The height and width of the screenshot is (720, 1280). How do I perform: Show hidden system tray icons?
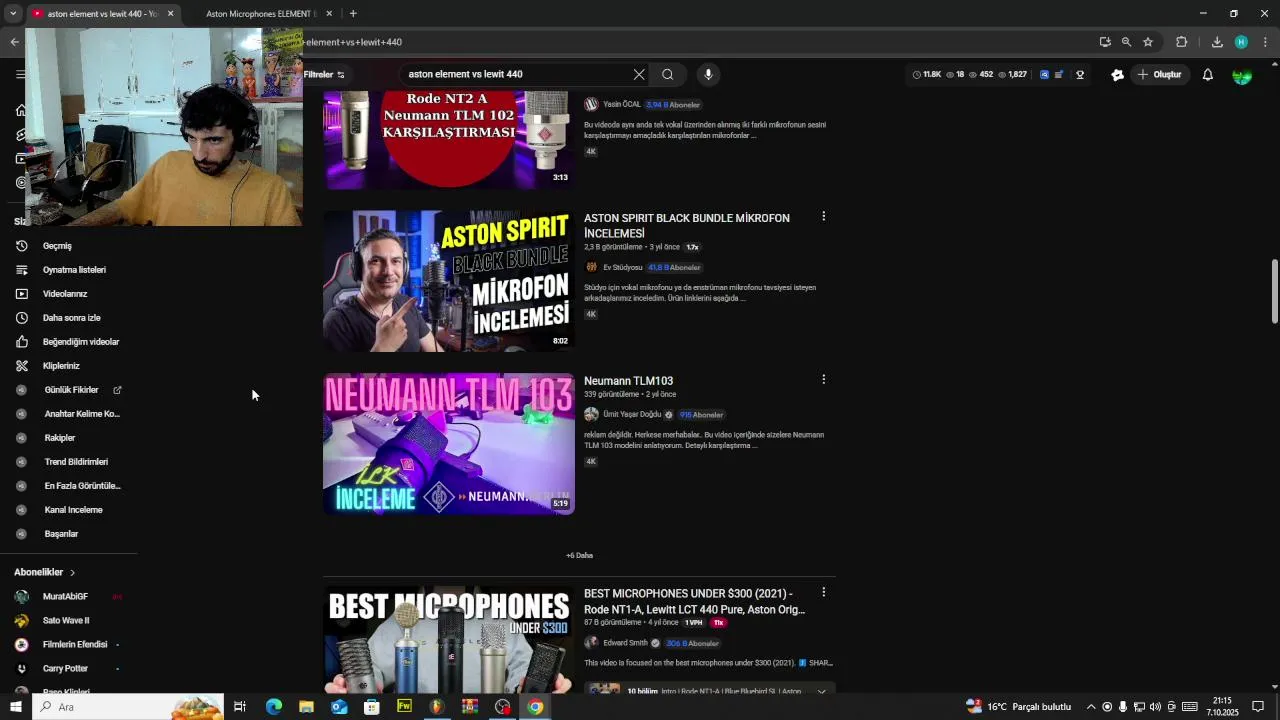click(1091, 707)
